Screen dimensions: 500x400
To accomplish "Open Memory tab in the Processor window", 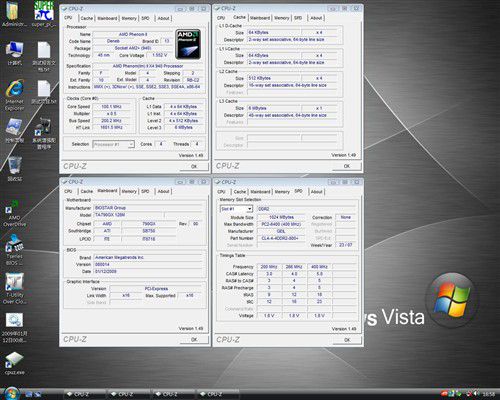I will coord(129,18).
